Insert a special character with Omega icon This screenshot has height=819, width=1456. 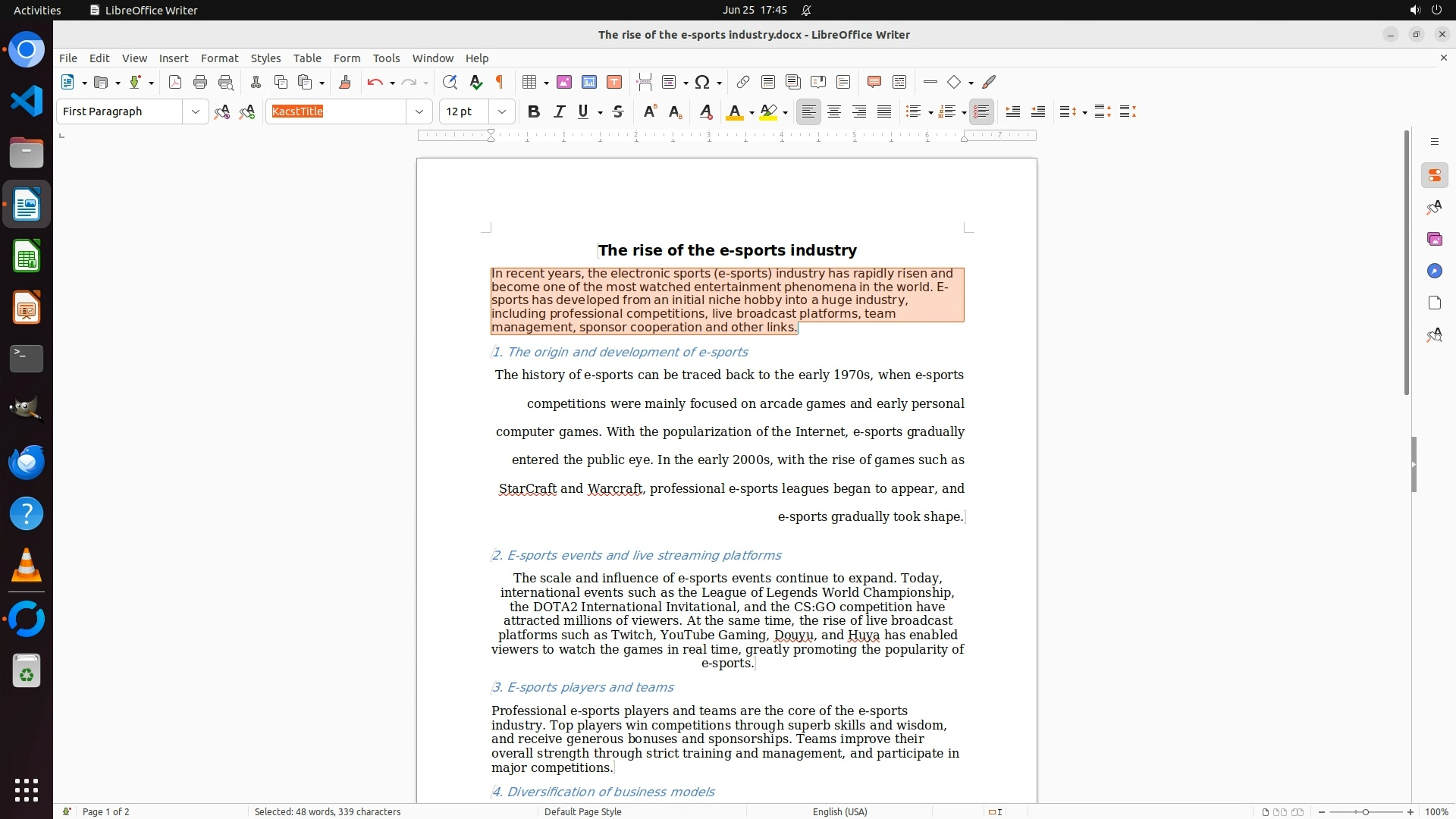pyautogui.click(x=702, y=82)
